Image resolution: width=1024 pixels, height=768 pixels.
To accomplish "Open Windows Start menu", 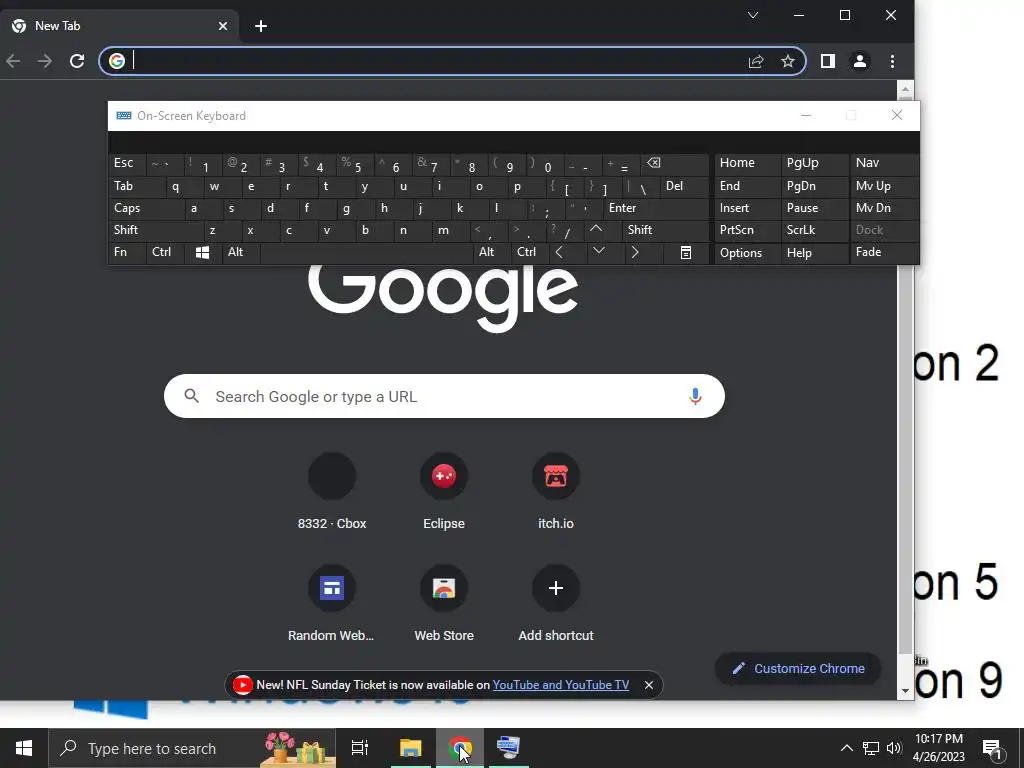I will pos(24,748).
